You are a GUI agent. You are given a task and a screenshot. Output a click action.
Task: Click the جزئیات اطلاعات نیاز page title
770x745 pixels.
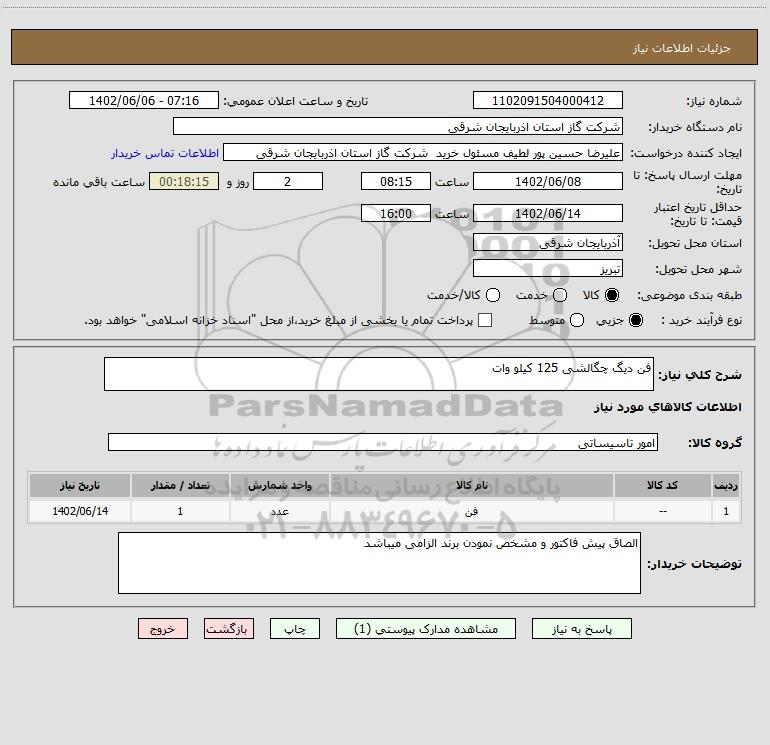(x=681, y=48)
